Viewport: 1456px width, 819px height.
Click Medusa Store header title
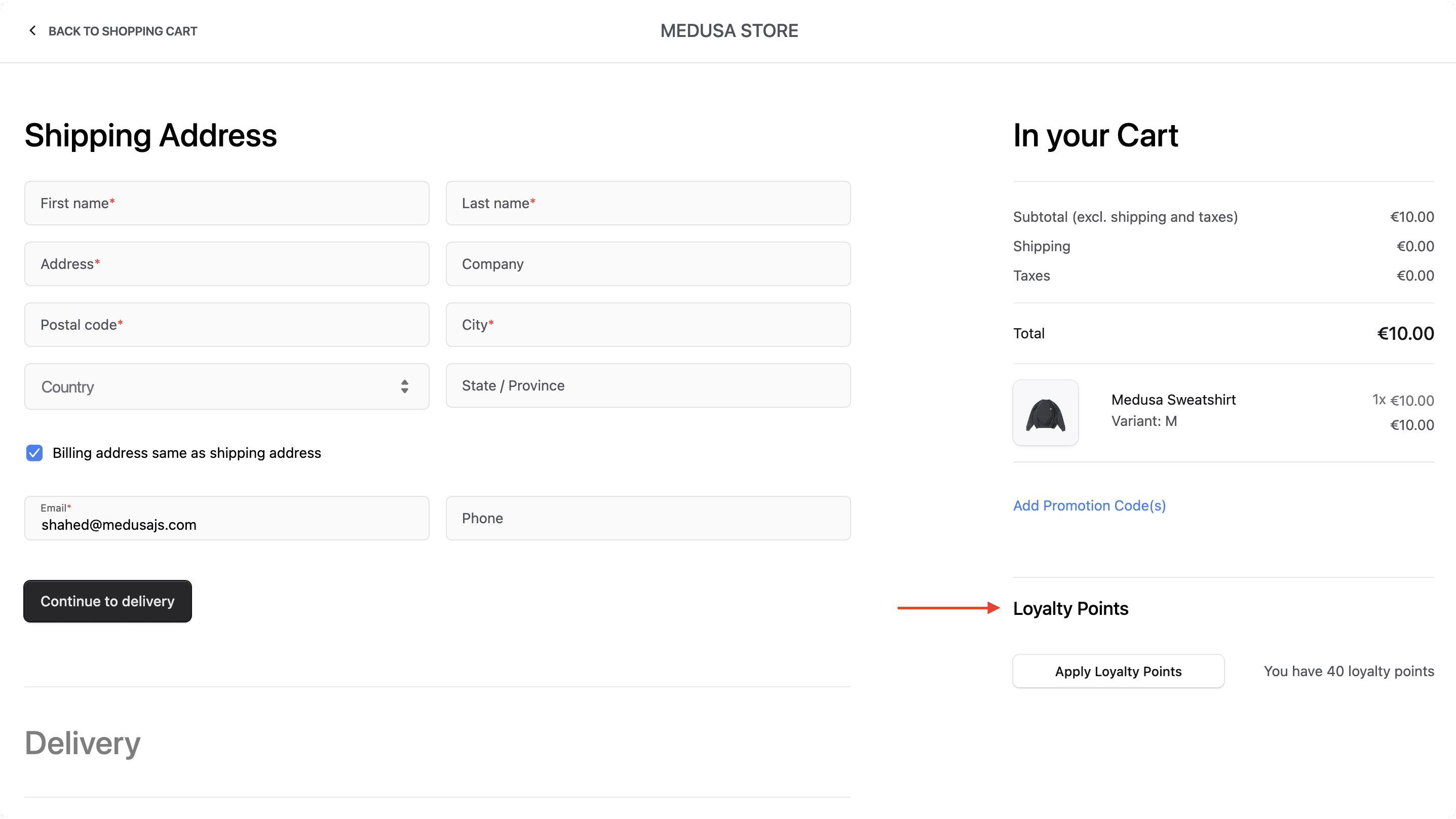click(729, 30)
